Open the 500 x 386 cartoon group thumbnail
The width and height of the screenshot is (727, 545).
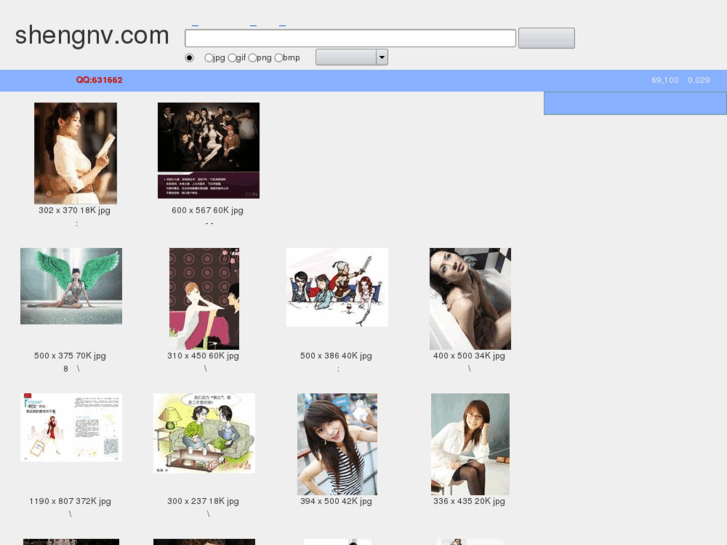(337, 287)
